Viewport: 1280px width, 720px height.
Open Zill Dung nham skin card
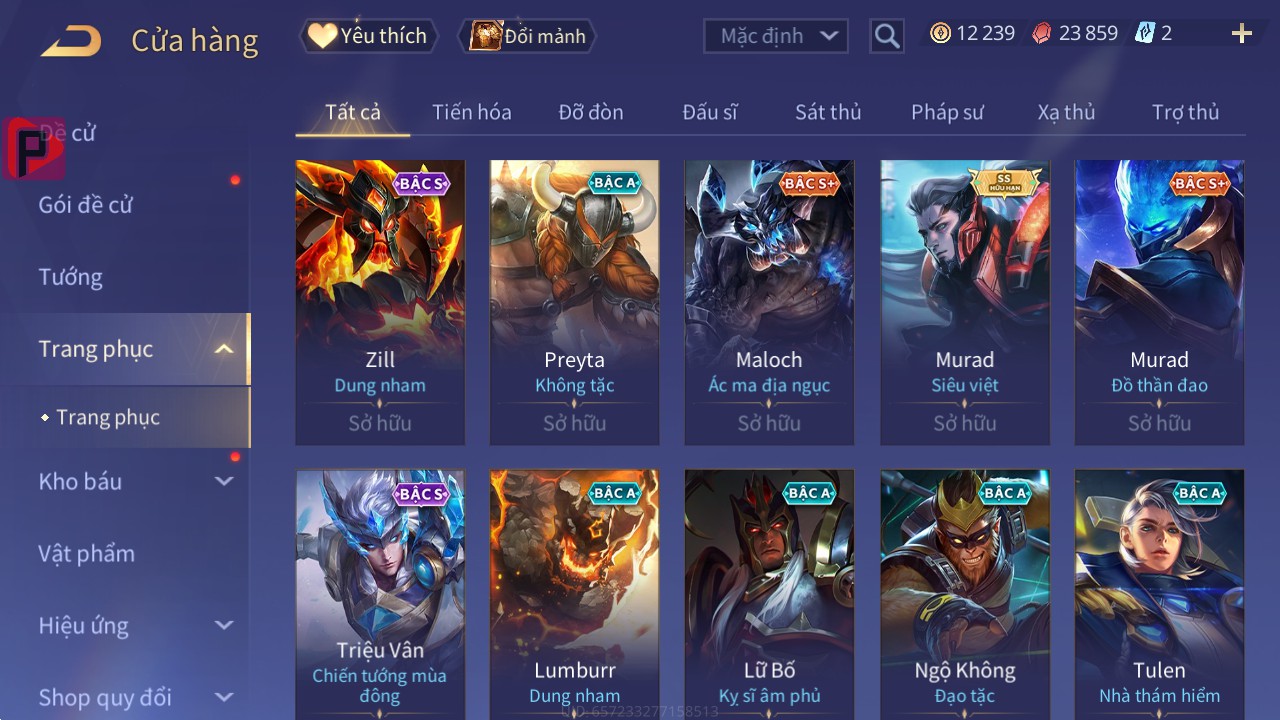(380, 302)
